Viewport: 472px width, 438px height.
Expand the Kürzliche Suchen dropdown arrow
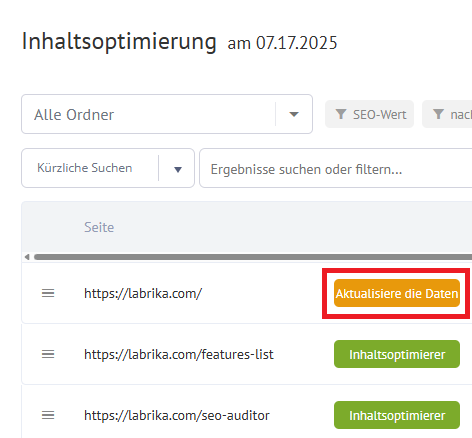click(178, 170)
